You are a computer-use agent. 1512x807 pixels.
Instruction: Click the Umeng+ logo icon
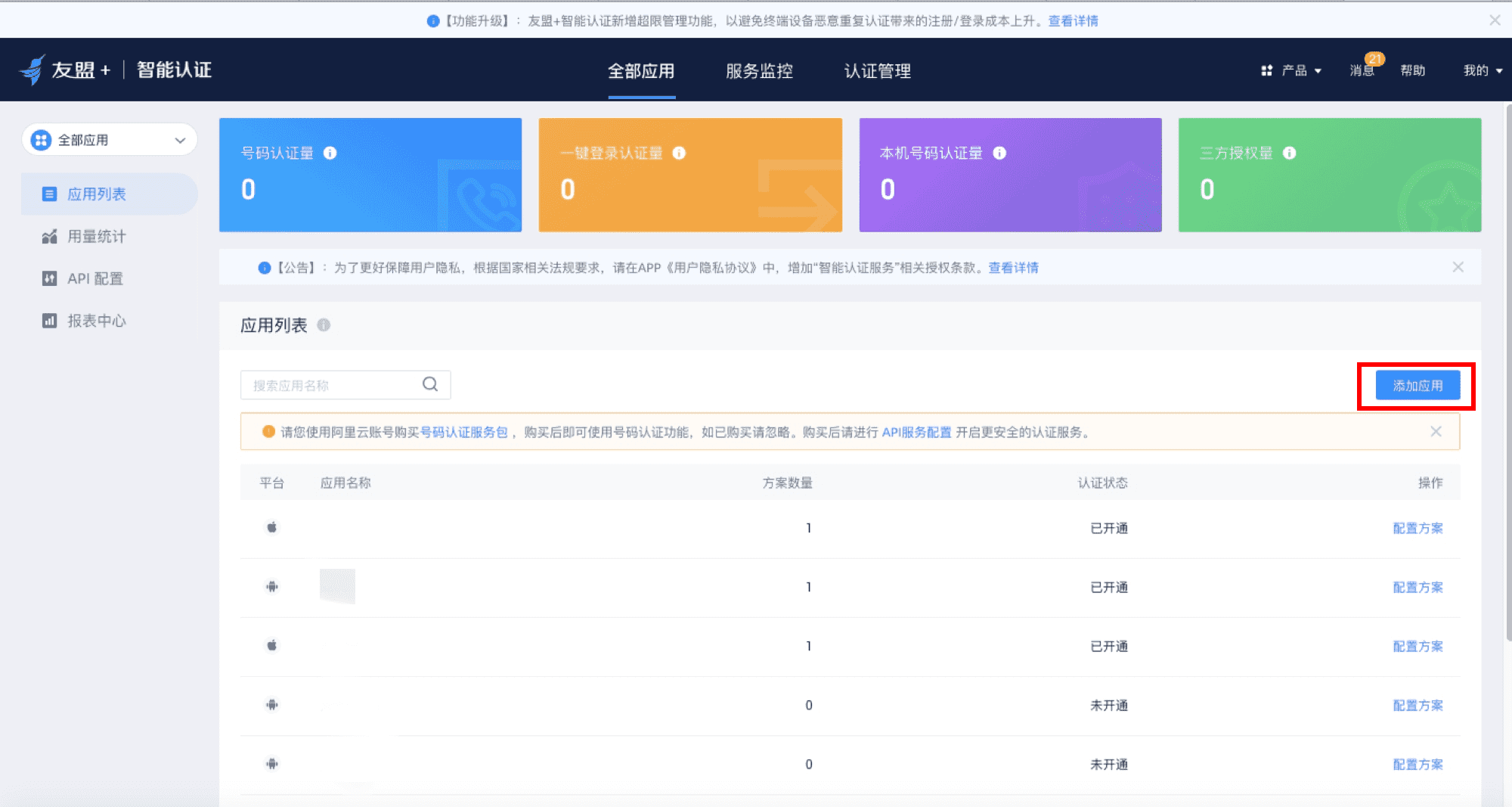click(33, 70)
